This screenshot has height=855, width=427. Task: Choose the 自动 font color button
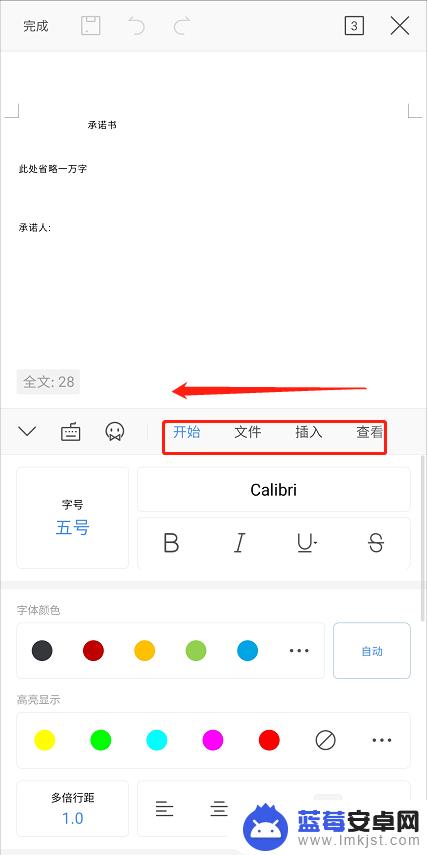click(372, 651)
